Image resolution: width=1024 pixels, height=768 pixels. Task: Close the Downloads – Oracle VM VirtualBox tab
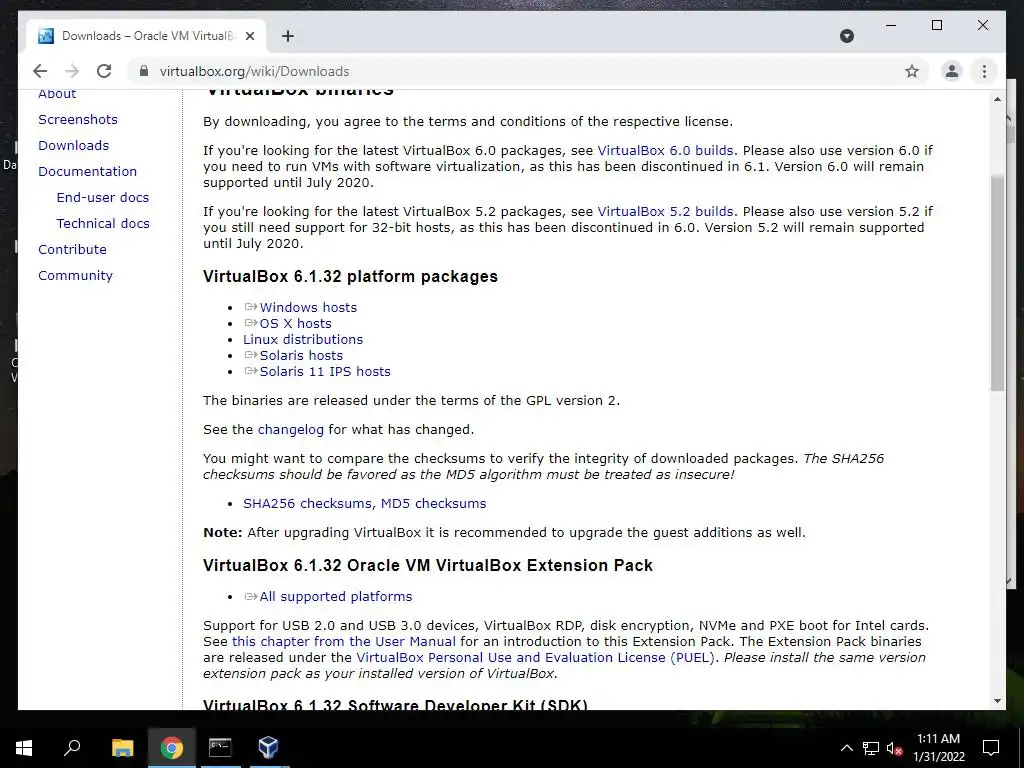[249, 36]
